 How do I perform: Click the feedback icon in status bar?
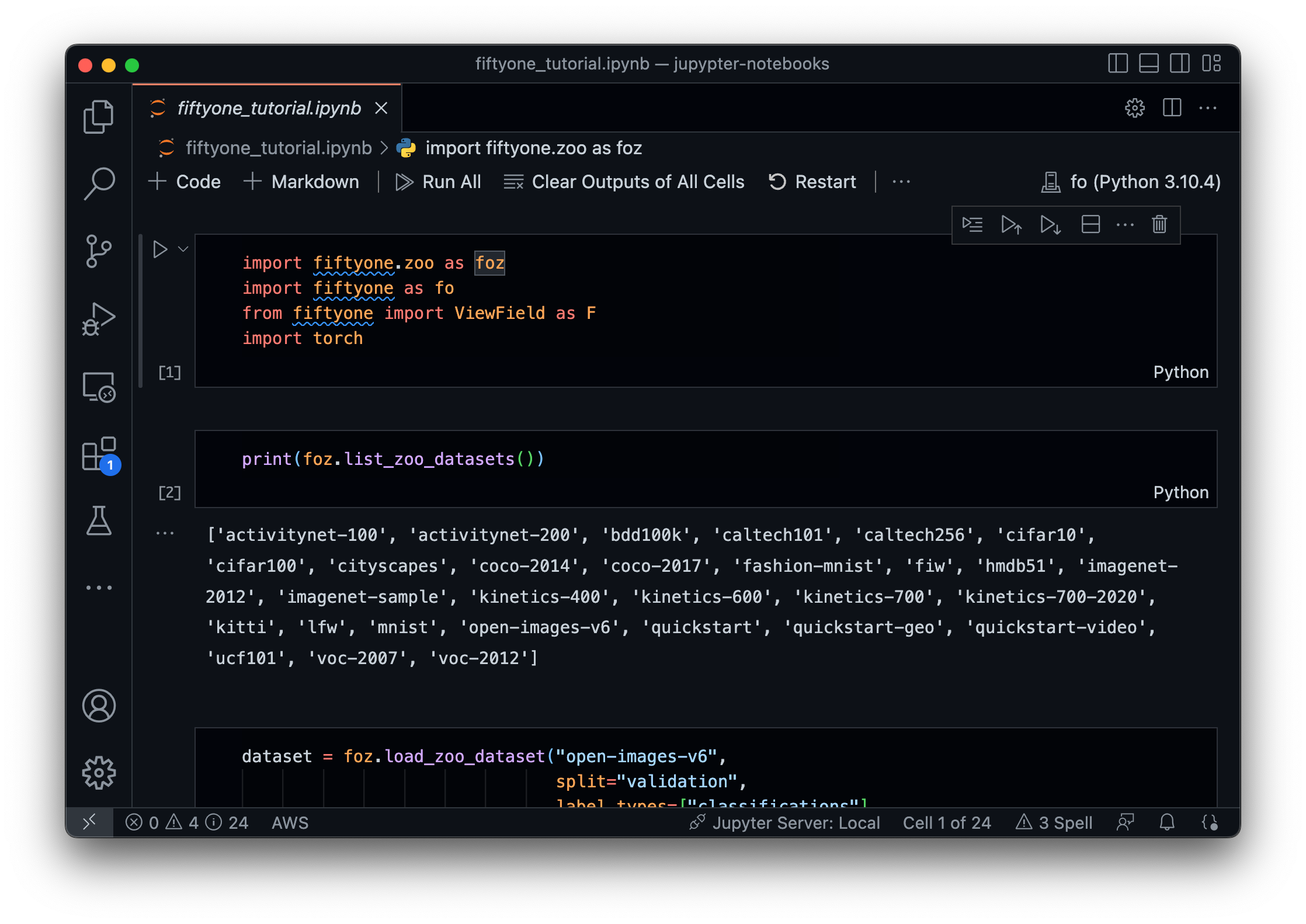1126,822
